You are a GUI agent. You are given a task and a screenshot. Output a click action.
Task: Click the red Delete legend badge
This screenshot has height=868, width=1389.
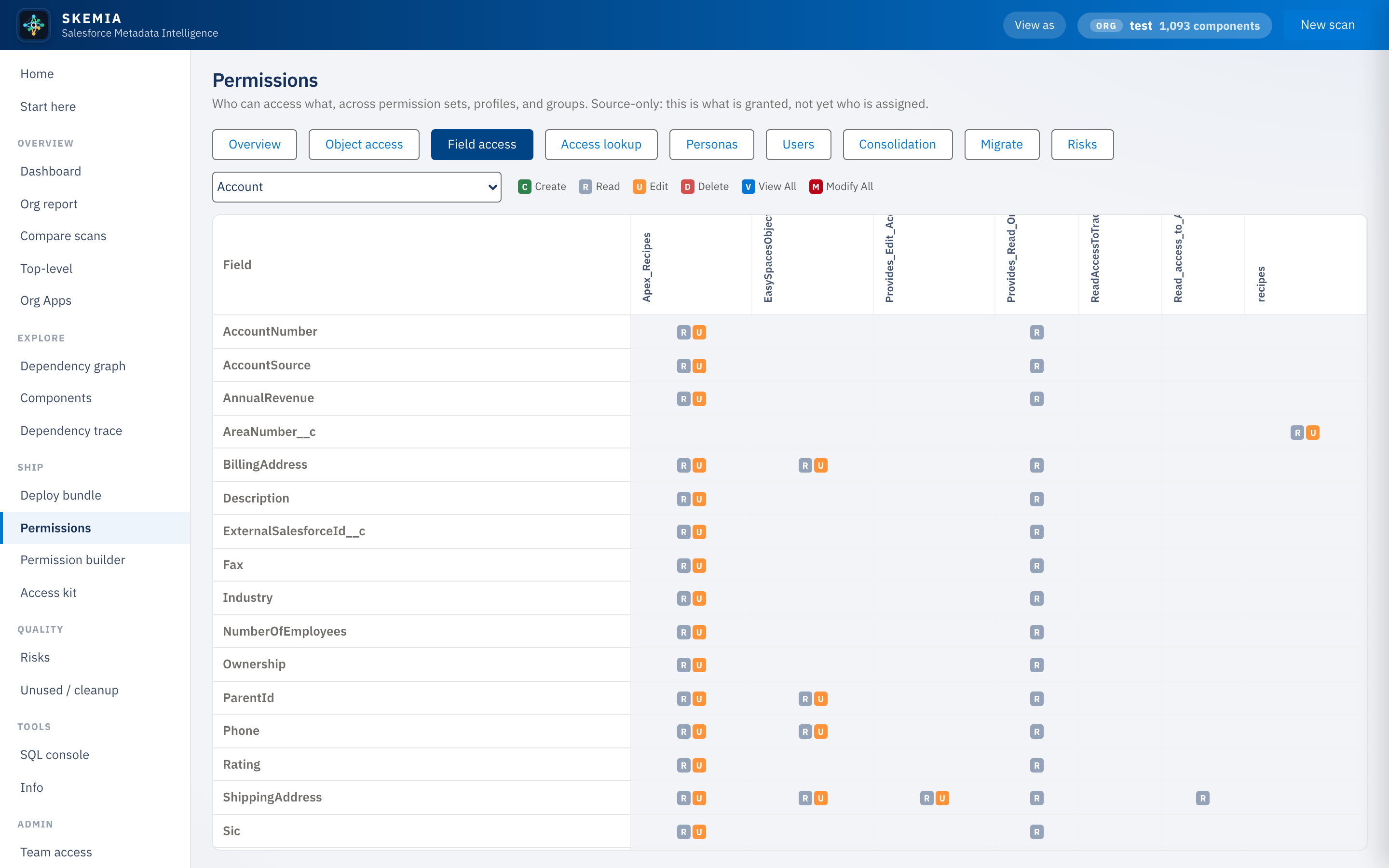point(687,187)
